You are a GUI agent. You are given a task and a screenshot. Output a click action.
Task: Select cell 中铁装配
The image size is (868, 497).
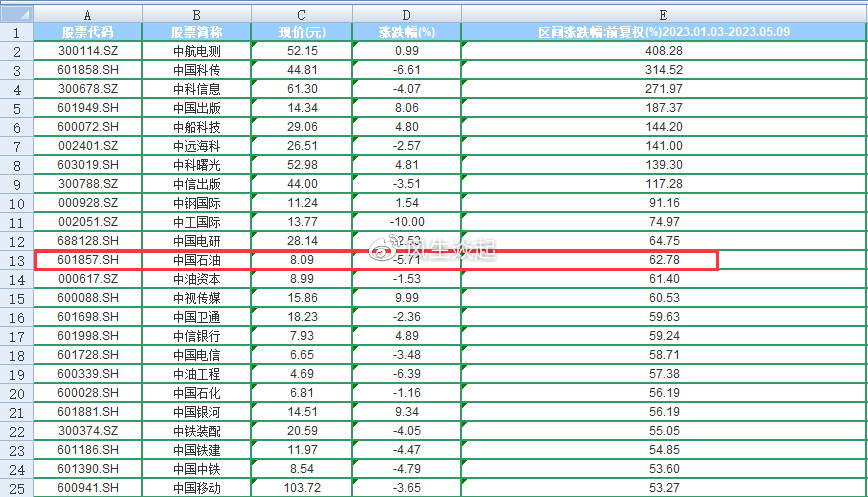click(x=197, y=431)
